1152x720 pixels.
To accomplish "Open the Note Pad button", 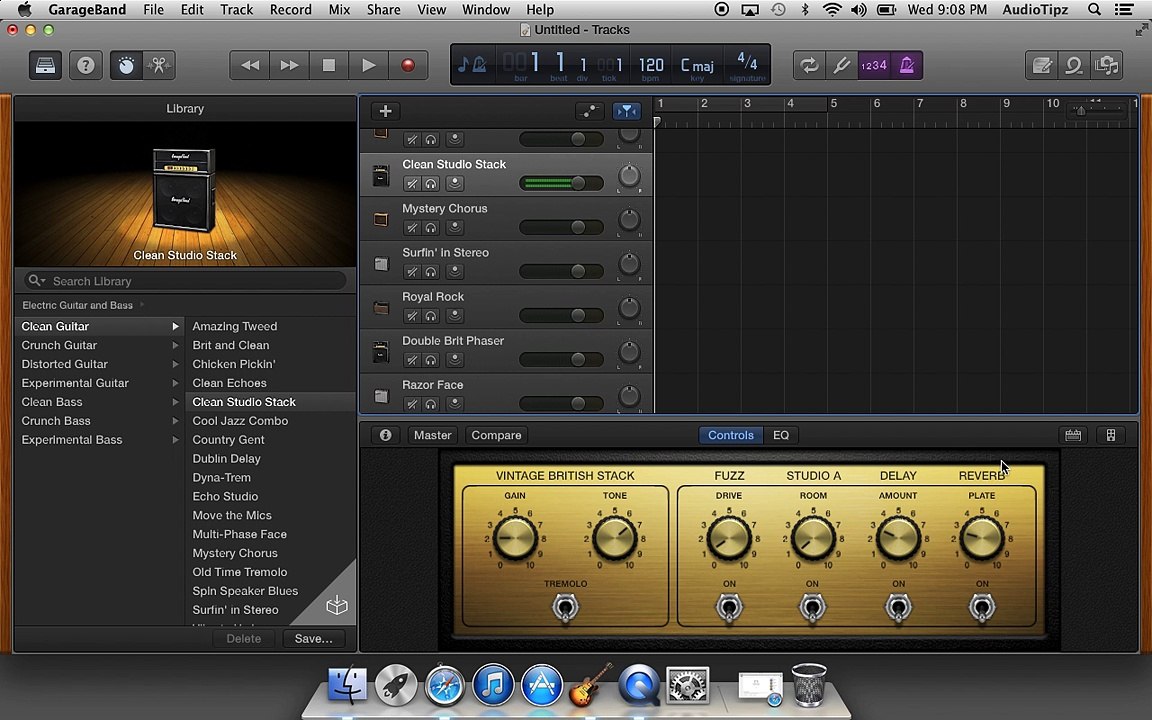I will coord(1041,65).
